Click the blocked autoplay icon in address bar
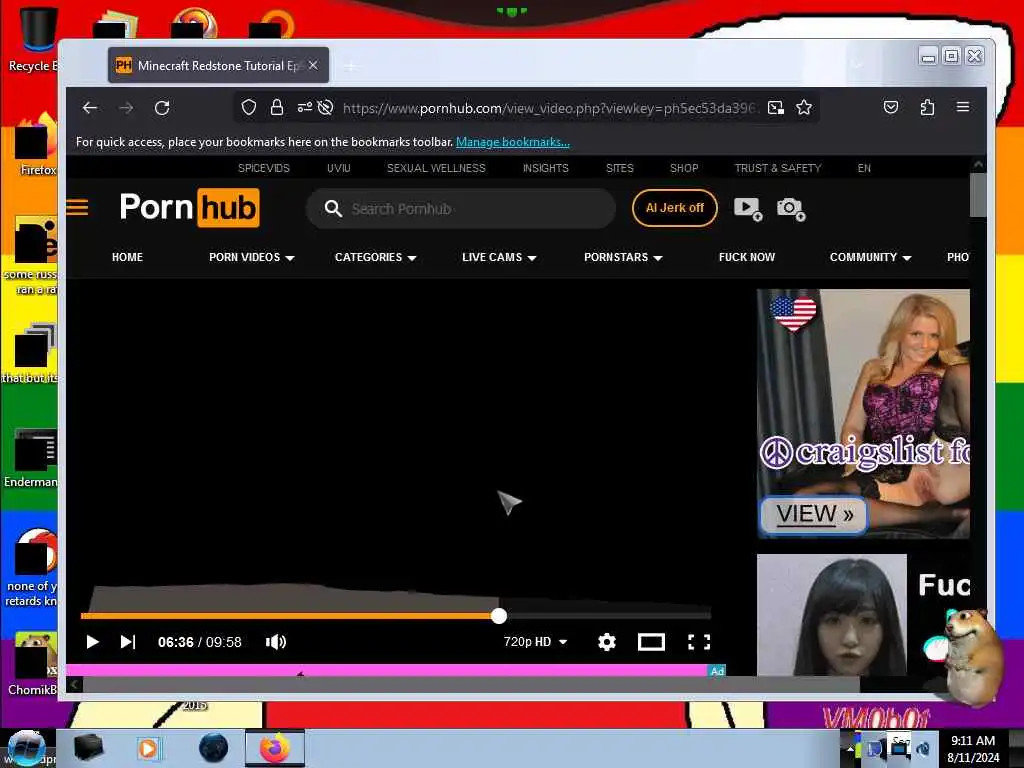Screen dimensions: 1024x768 tap(325, 108)
